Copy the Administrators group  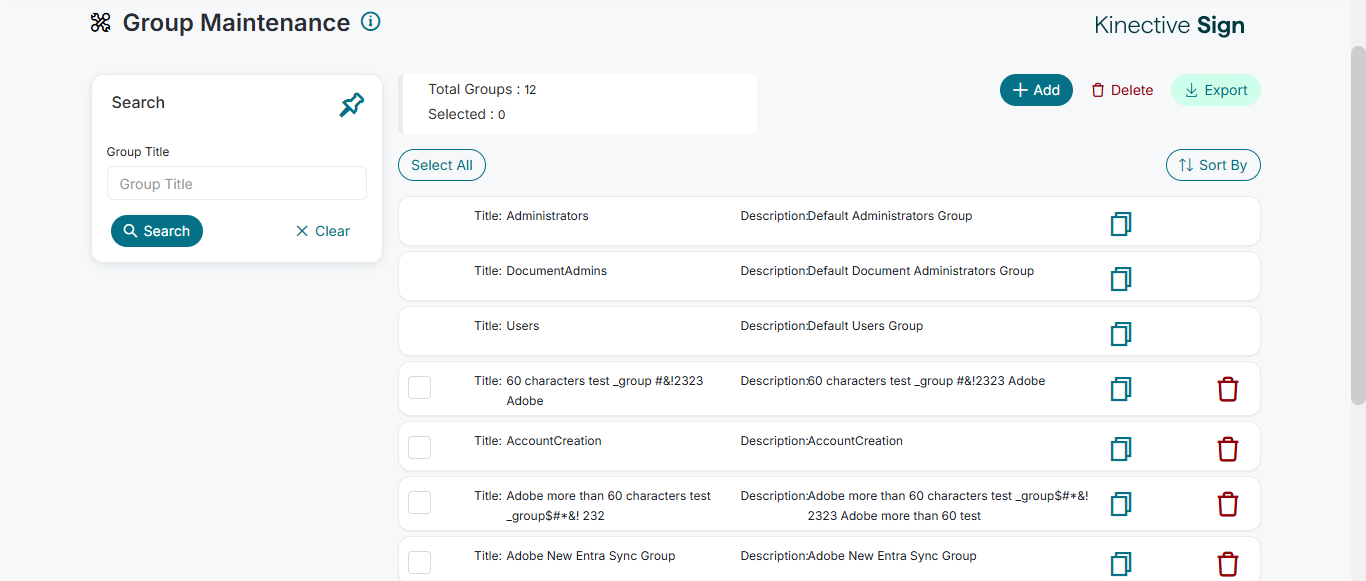[1121, 224]
